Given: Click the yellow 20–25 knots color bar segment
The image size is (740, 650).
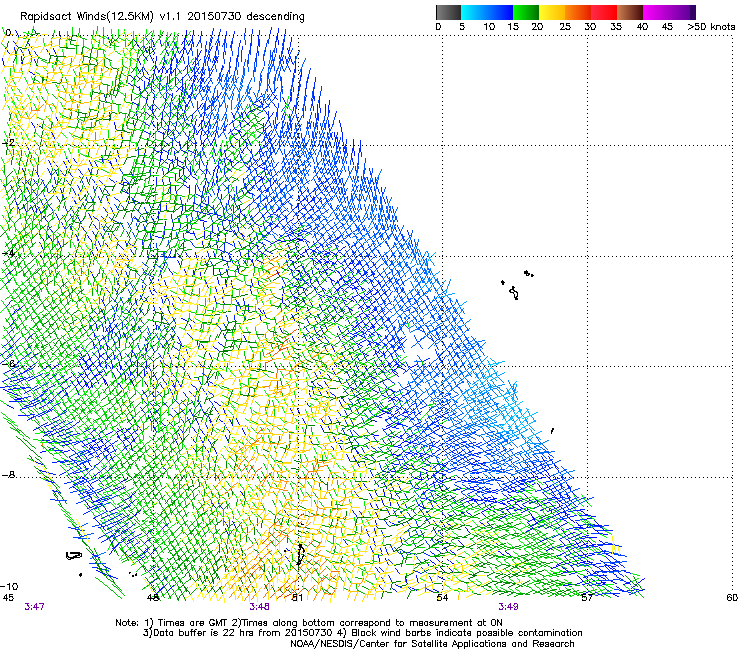Looking at the screenshot, I should tap(552, 12).
